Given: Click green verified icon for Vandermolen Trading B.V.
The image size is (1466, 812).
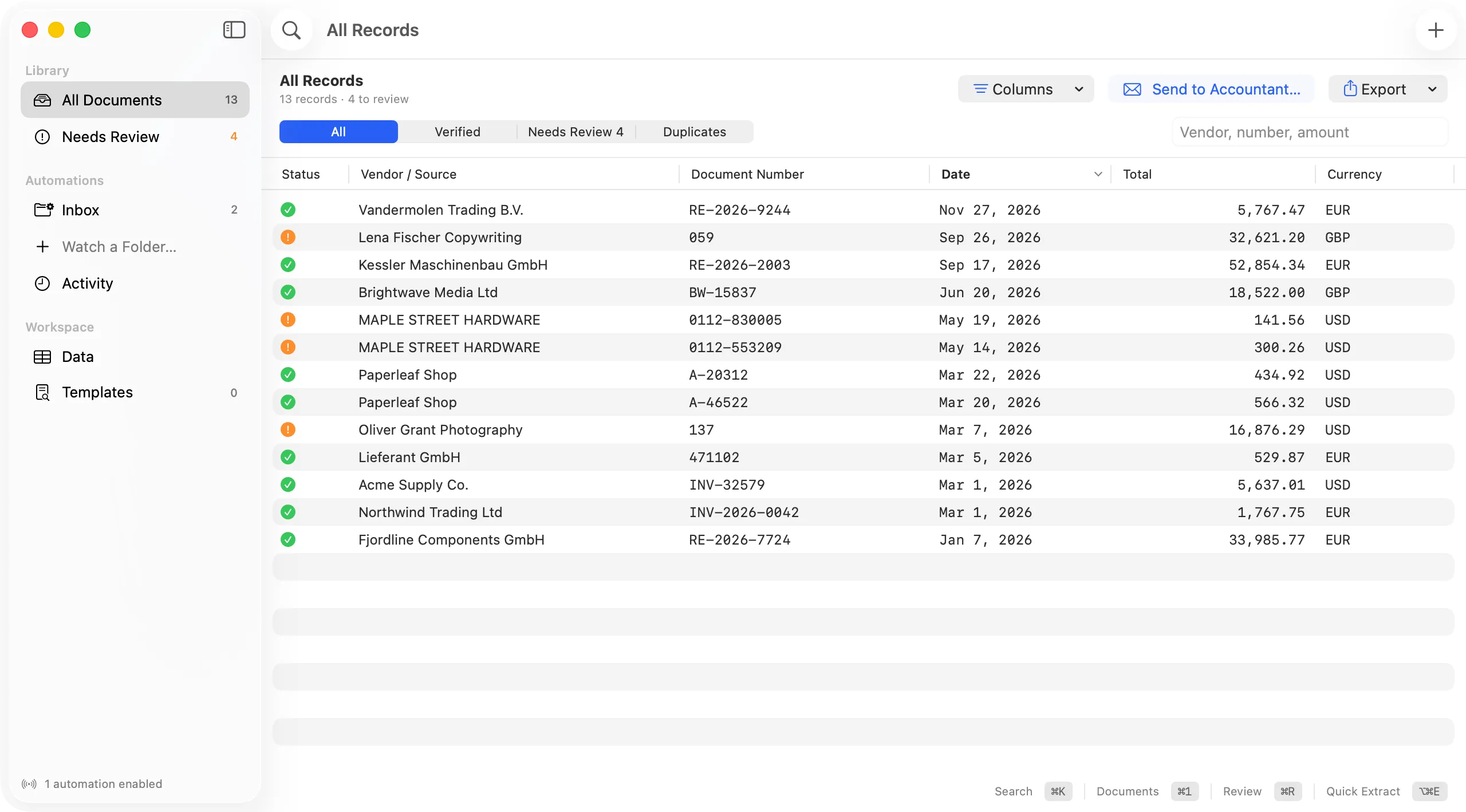Looking at the screenshot, I should (x=288, y=210).
